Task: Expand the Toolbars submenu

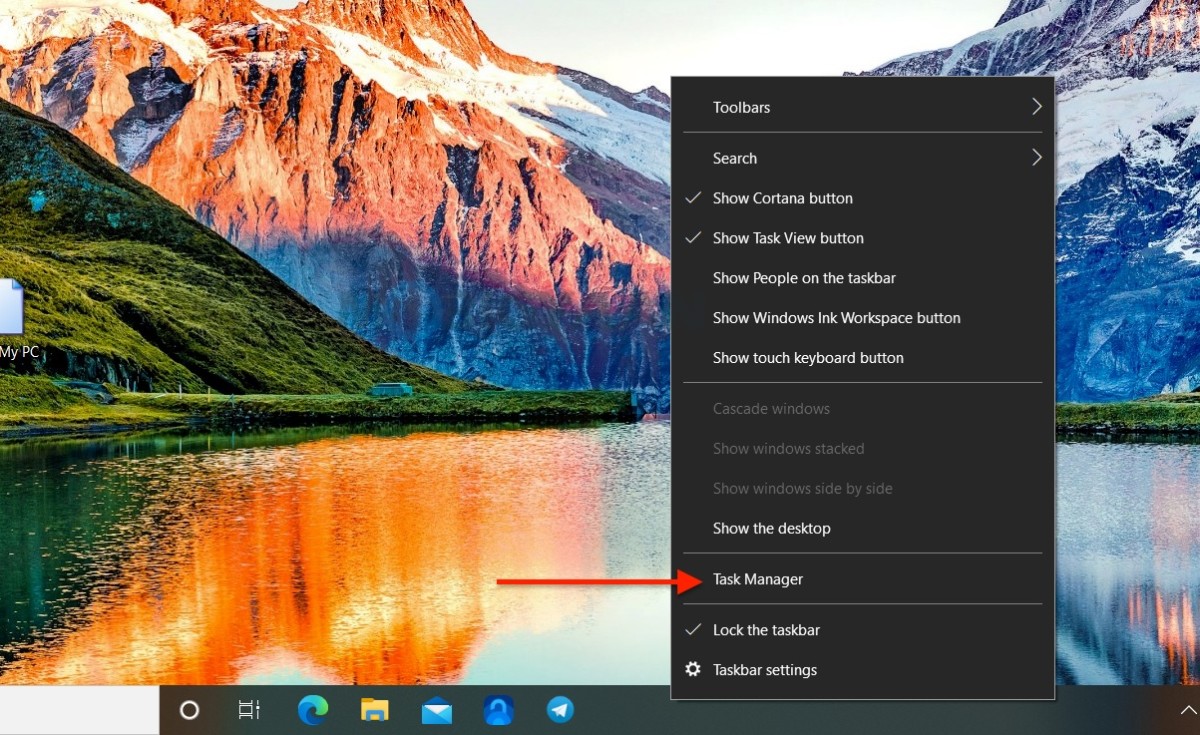Action: [741, 107]
